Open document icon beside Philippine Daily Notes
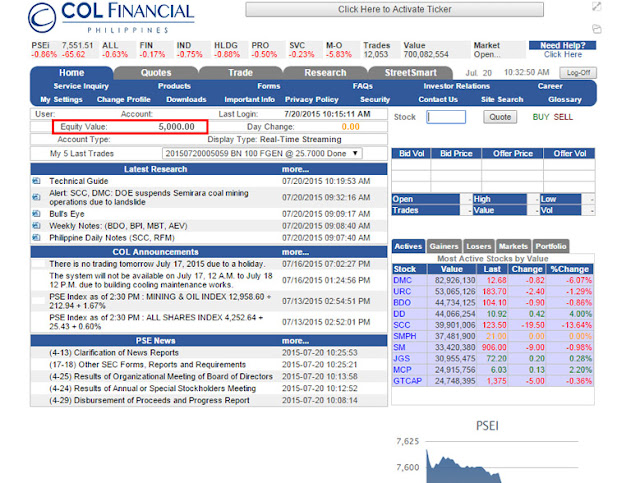This screenshot has height=483, width=640. pos(36,238)
